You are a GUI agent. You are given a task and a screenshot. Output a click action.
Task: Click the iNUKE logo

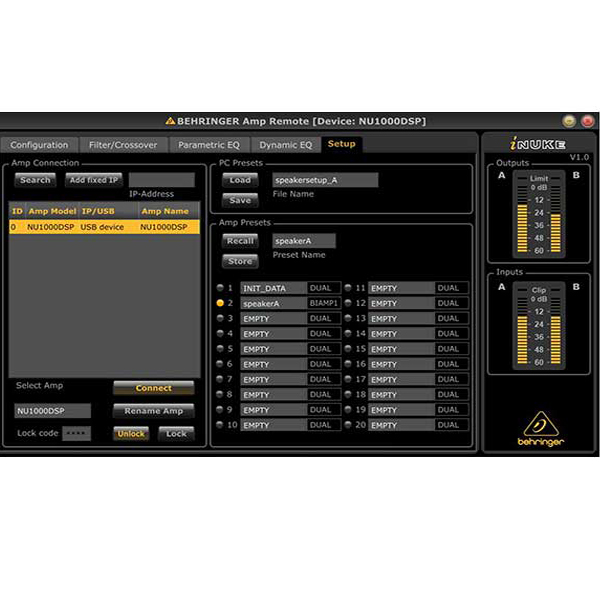point(538,144)
